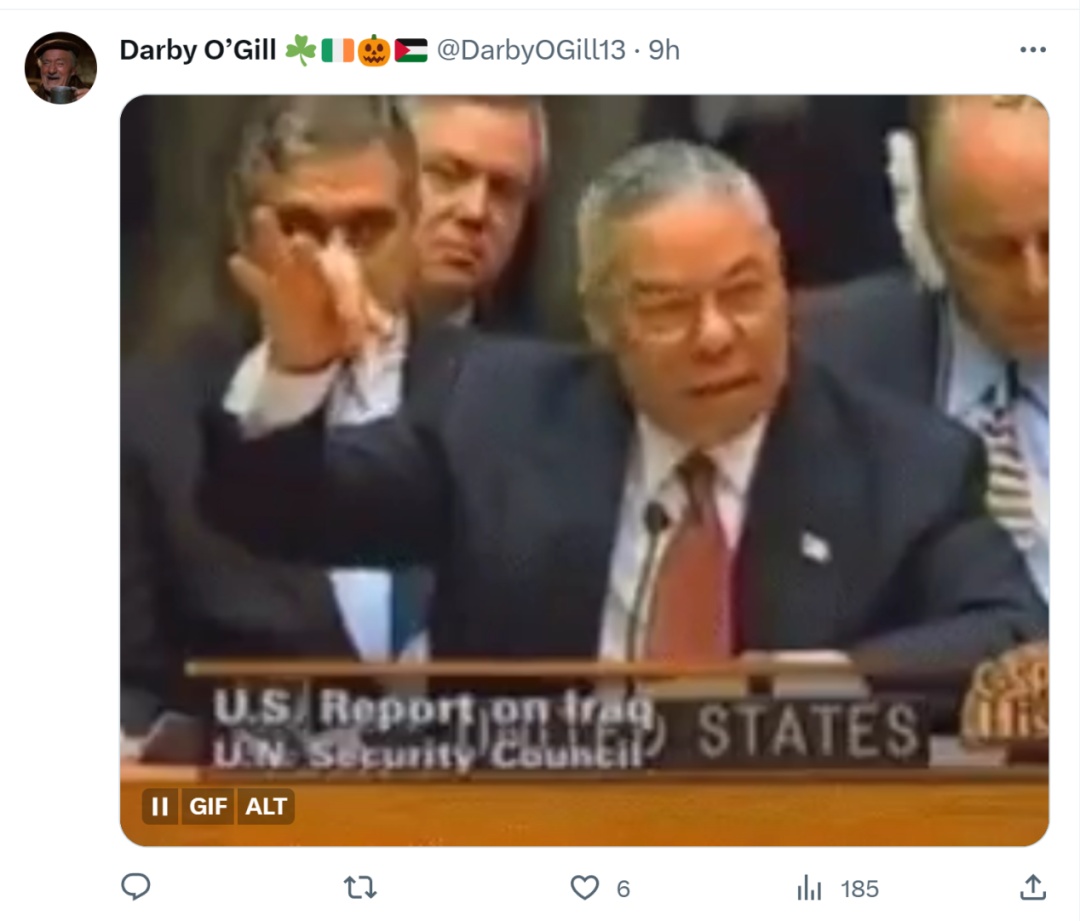
Task: Show the ALT text description
Action: pyautogui.click(x=266, y=806)
